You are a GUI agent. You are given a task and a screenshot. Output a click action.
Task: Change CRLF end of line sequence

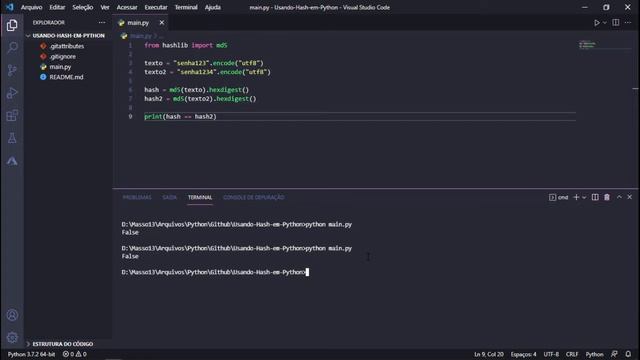[x=572, y=354]
